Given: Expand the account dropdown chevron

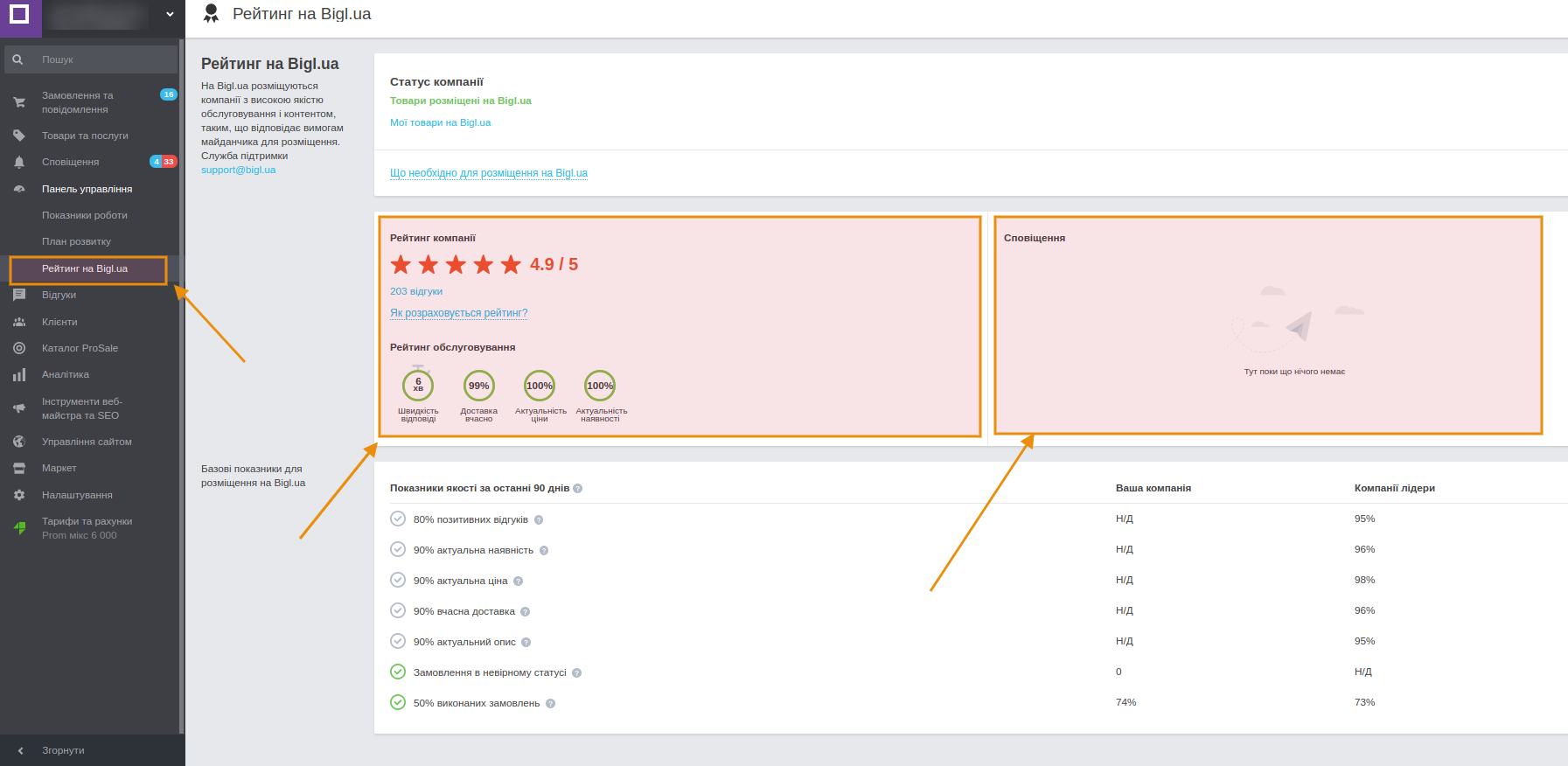Looking at the screenshot, I should pos(170,14).
